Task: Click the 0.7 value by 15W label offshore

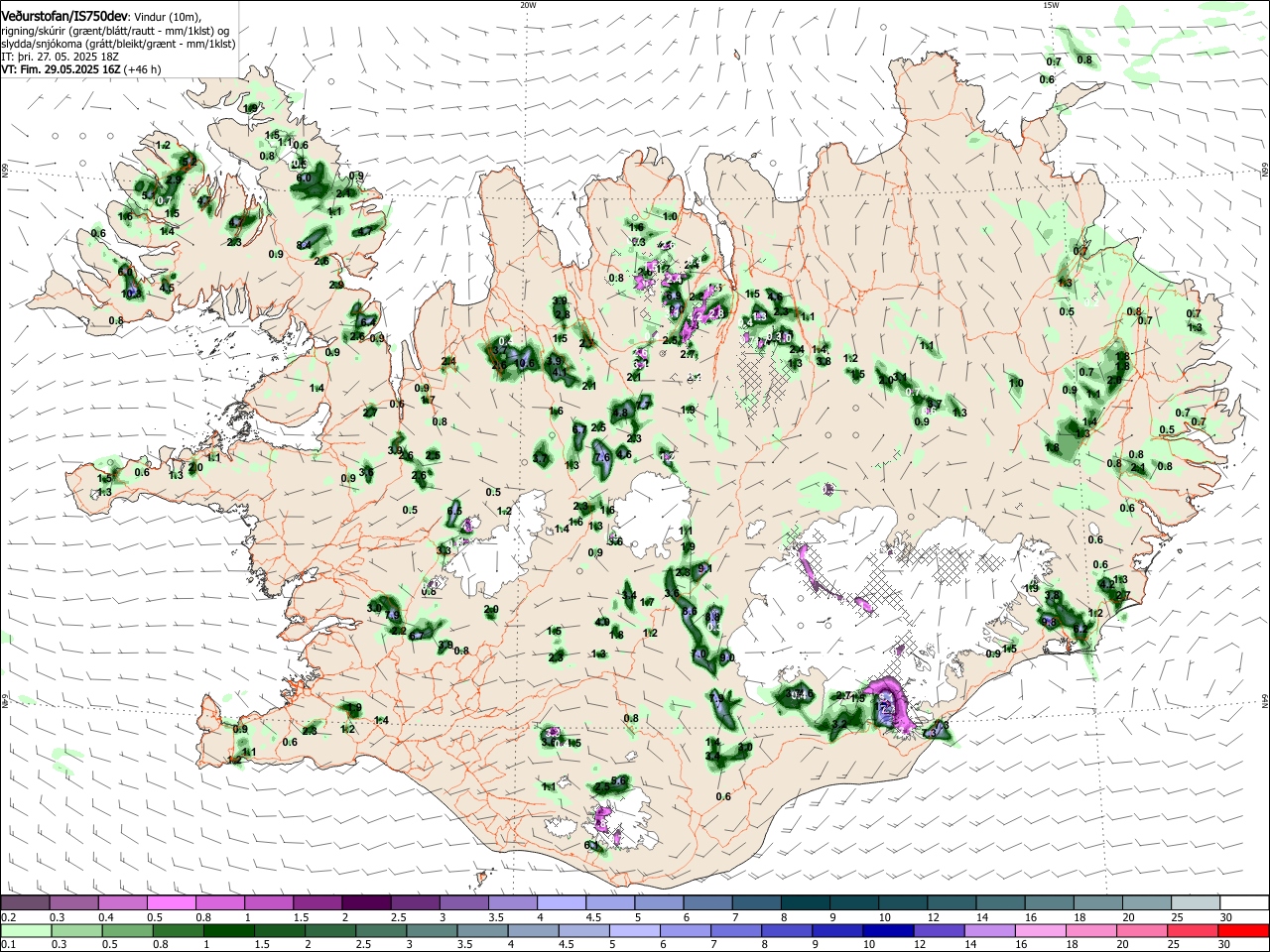Action: [x=1054, y=61]
